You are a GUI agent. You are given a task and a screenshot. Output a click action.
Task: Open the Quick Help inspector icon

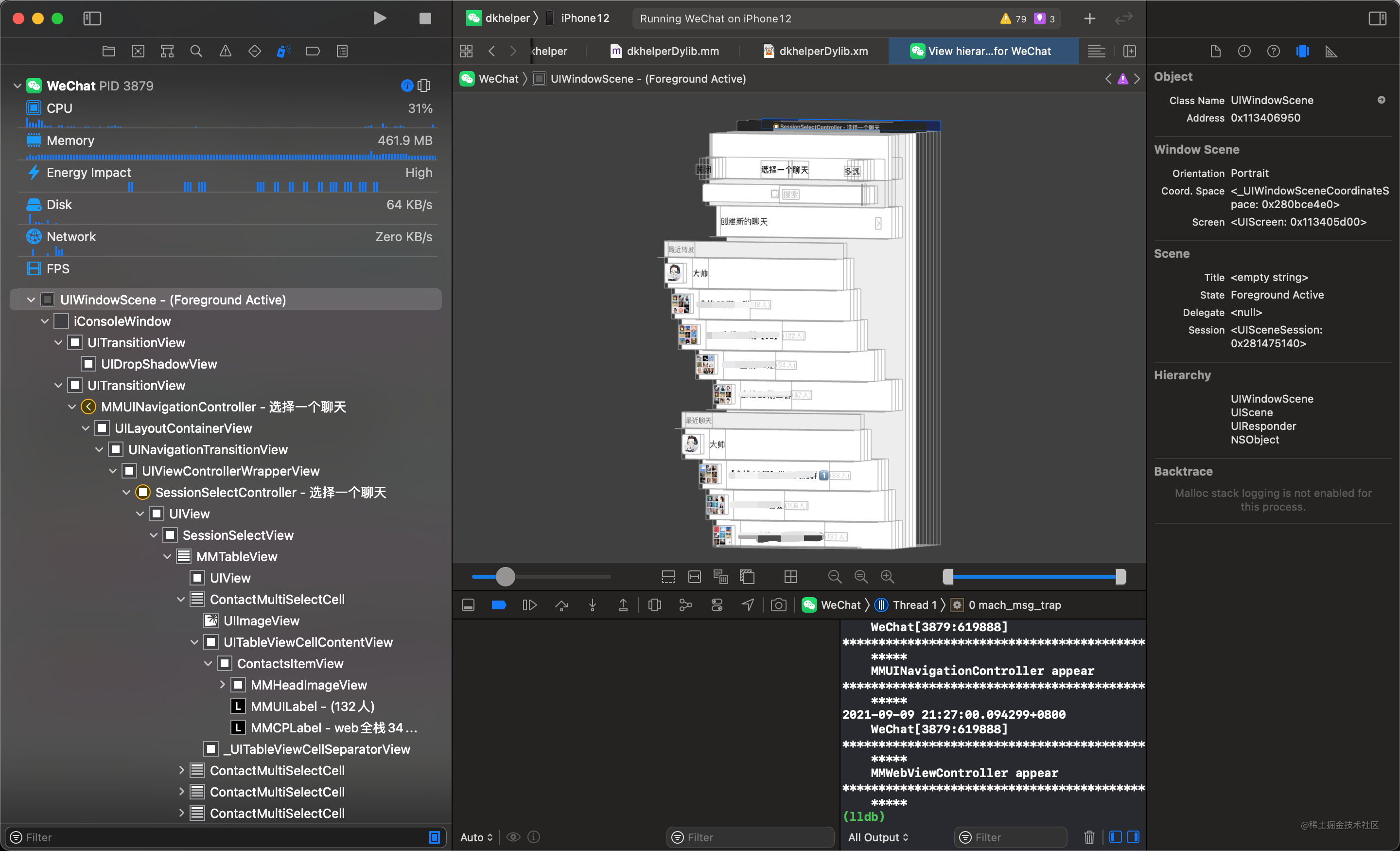tap(1273, 51)
